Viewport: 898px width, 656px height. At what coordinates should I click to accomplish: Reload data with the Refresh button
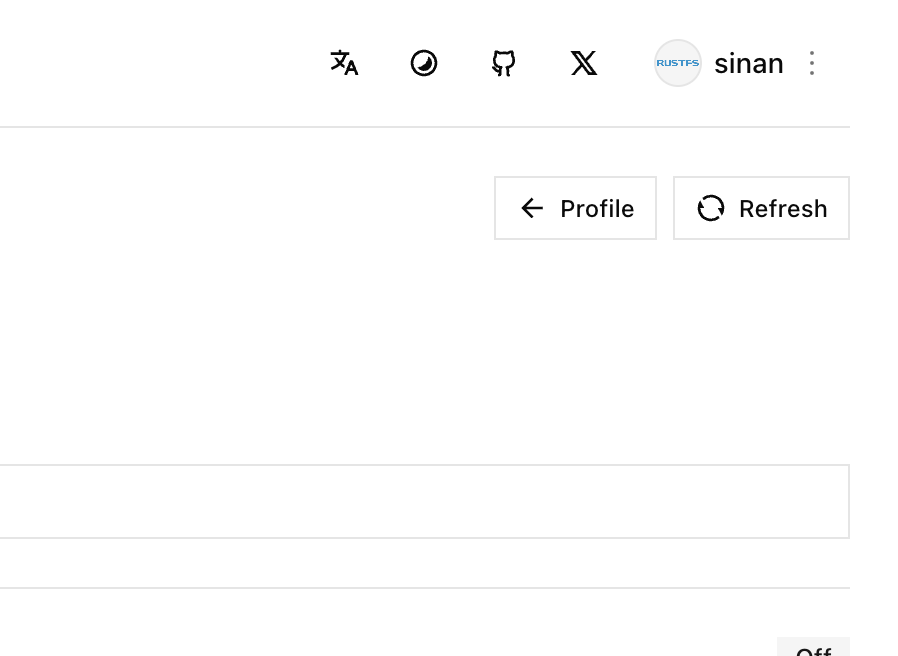tap(761, 208)
